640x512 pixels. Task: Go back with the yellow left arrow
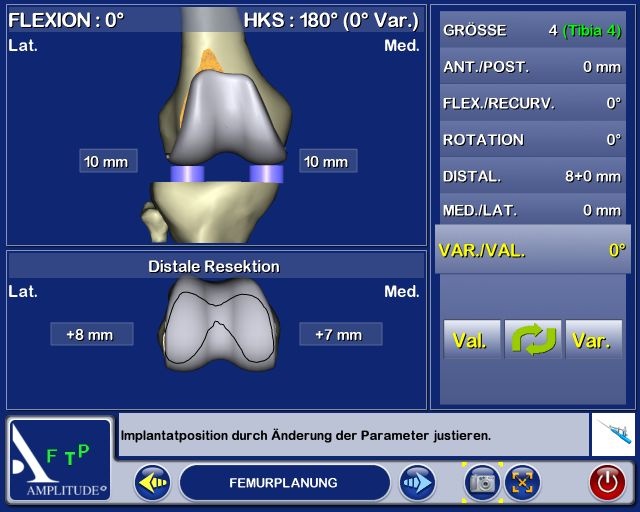(153, 483)
